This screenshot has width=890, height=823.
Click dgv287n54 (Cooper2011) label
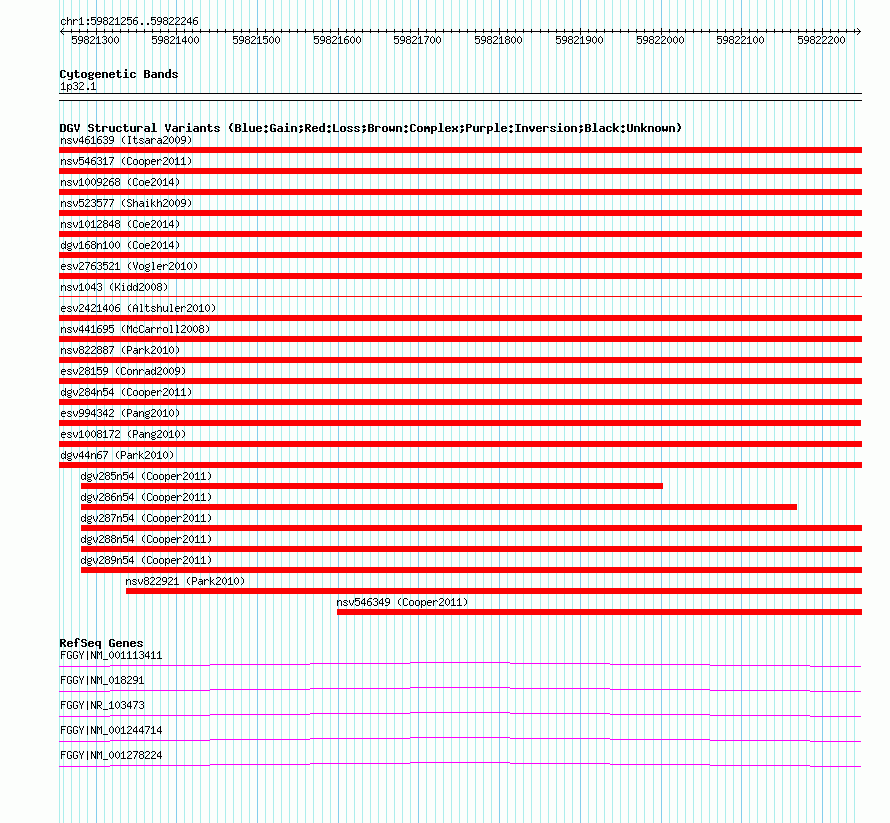coord(146,518)
